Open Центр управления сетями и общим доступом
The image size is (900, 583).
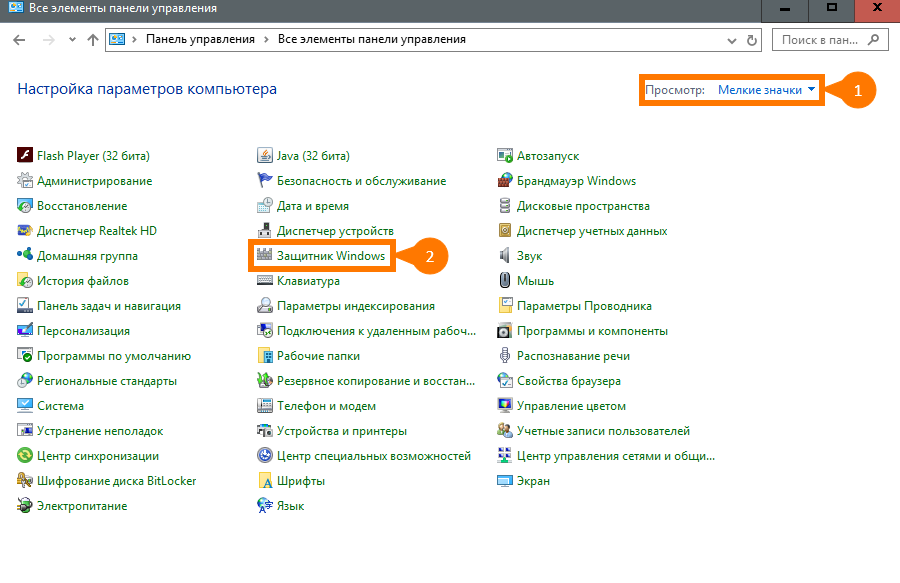click(x=616, y=456)
